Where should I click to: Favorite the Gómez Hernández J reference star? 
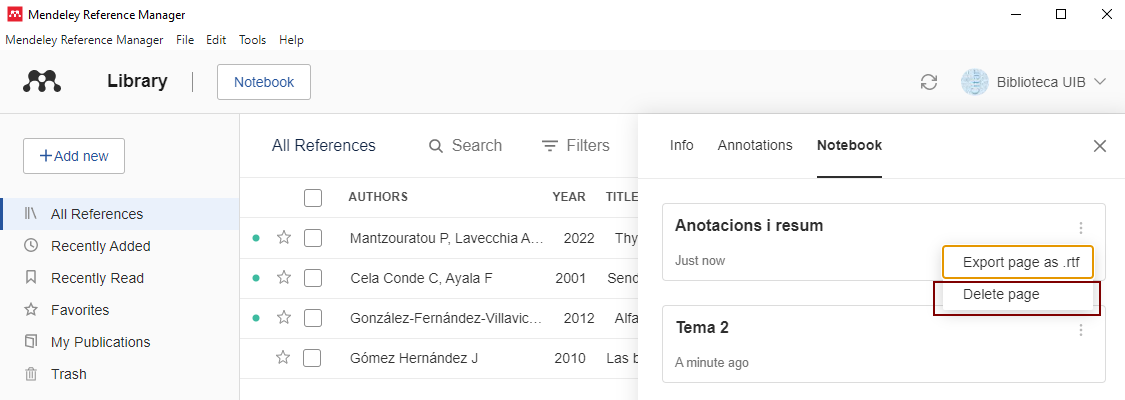[283, 357]
